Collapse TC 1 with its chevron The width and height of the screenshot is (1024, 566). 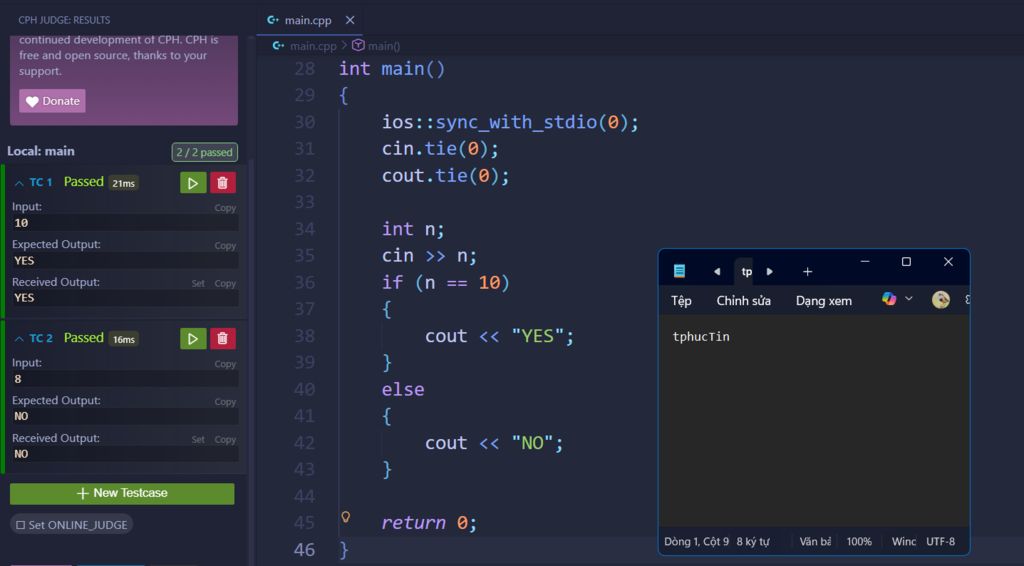pyautogui.click(x=19, y=183)
